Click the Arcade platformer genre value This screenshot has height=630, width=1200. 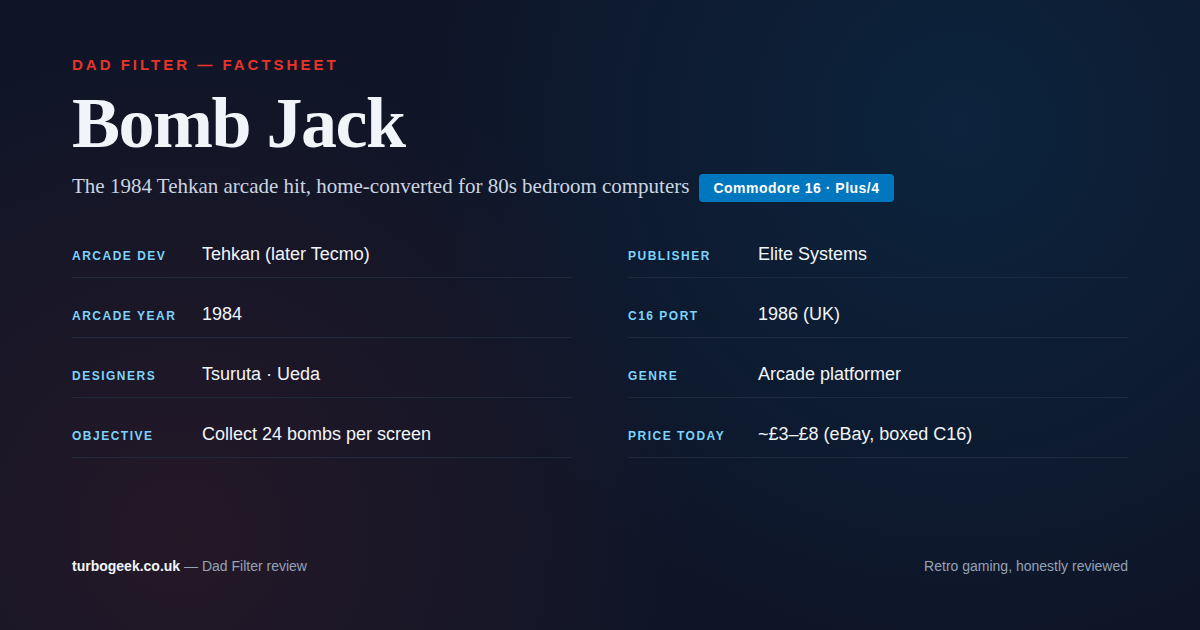coord(829,373)
